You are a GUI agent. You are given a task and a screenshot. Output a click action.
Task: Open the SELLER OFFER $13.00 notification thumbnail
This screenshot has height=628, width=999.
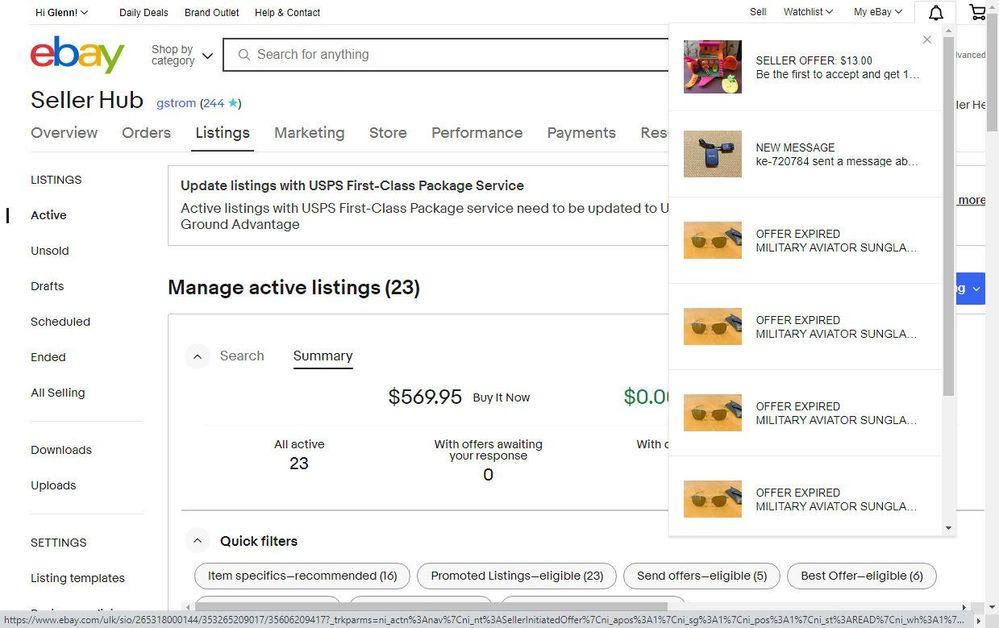(712, 67)
